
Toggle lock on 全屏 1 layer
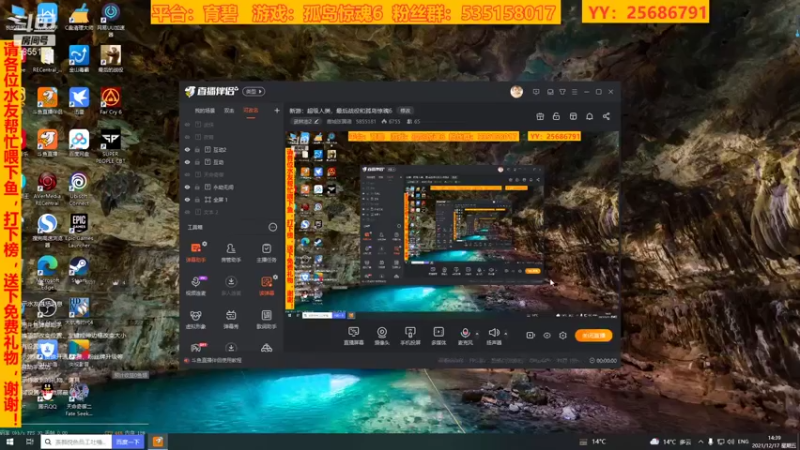coord(197,199)
